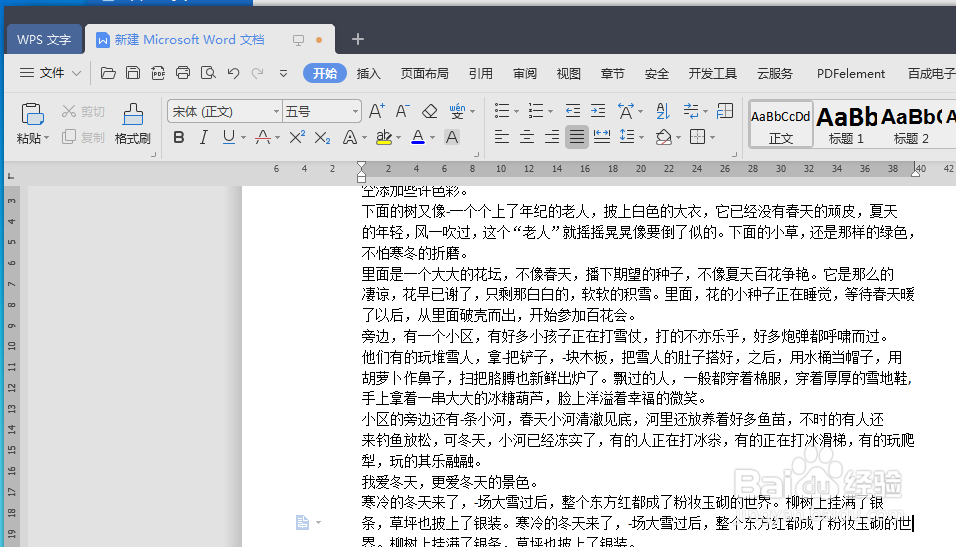Export to PDF using the toolbar icon
The image size is (956, 547).
point(158,73)
